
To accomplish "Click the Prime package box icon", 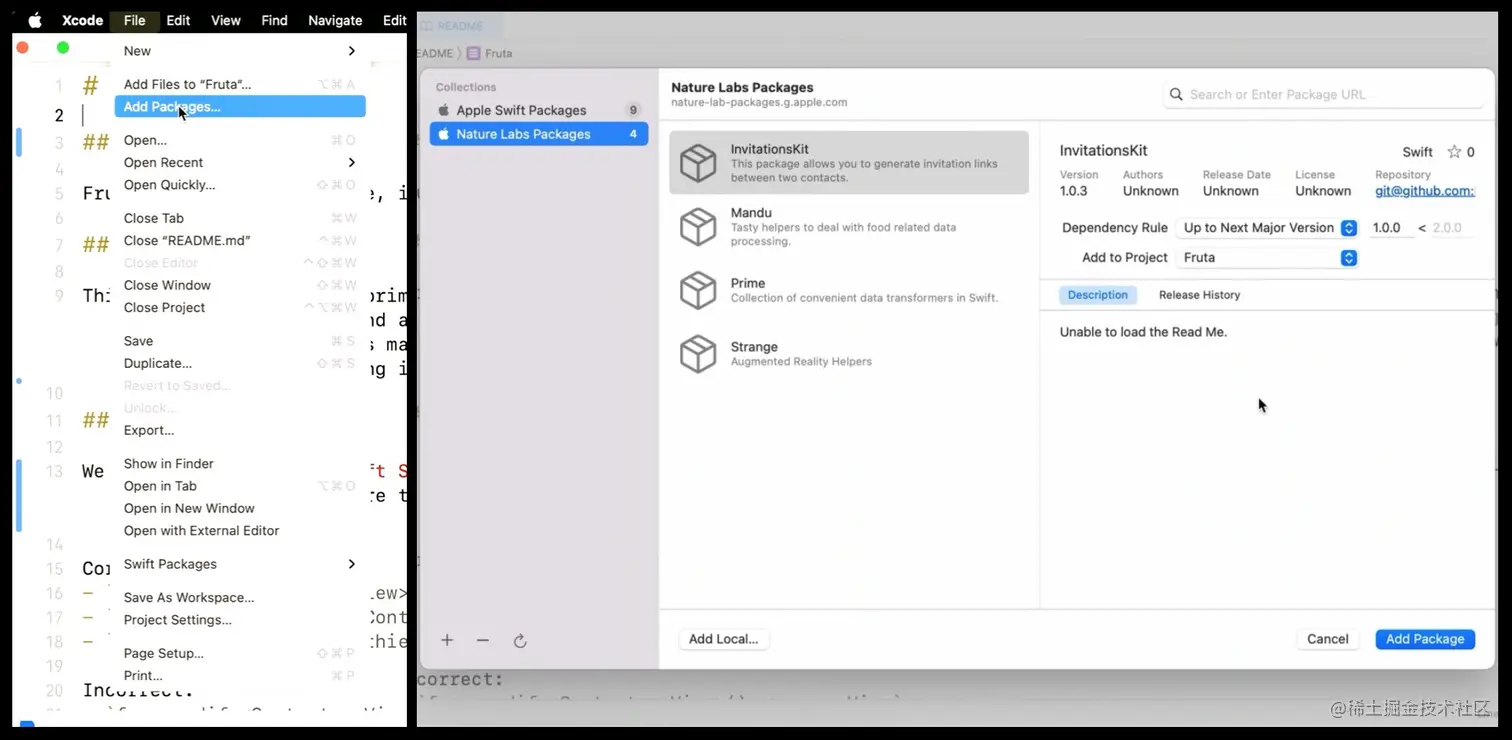I will coord(698,290).
